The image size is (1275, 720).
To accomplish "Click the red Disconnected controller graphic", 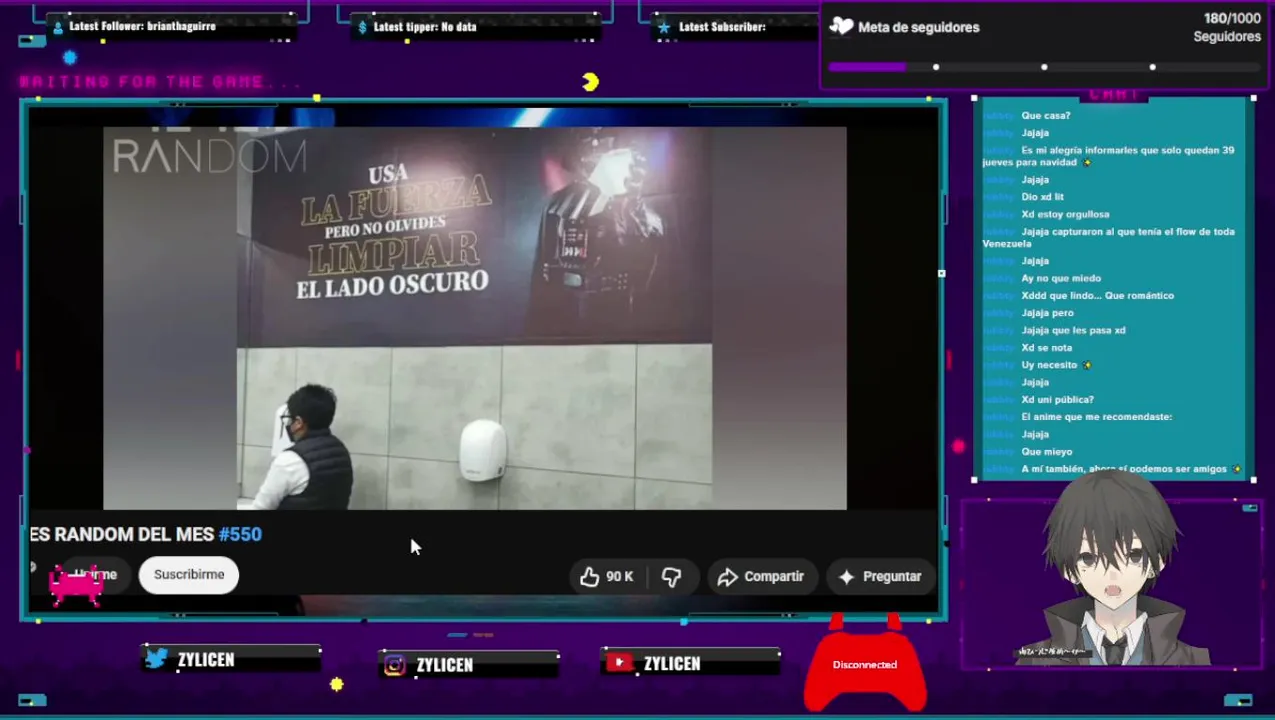I will (x=865, y=664).
